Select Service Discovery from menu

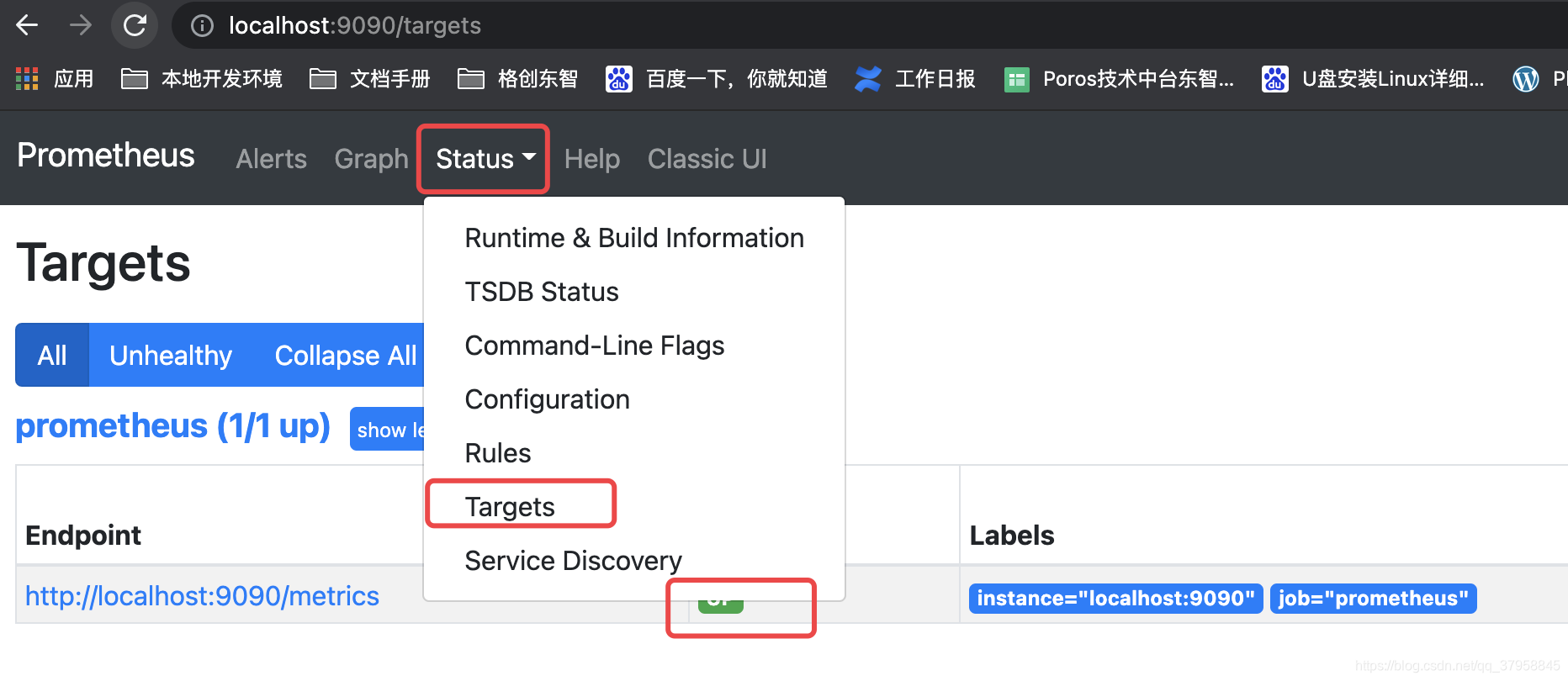tap(634, 561)
